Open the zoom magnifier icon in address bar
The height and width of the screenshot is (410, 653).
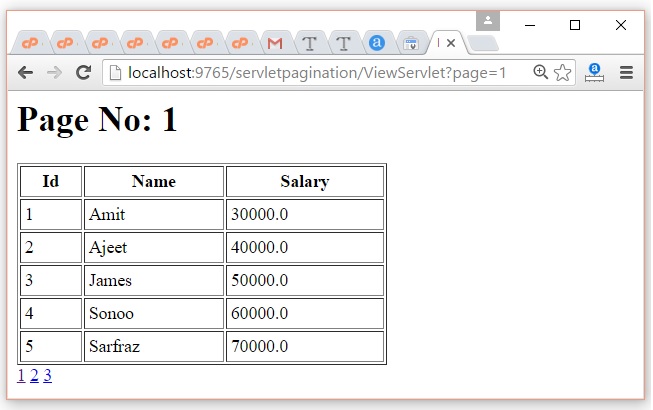pos(541,72)
